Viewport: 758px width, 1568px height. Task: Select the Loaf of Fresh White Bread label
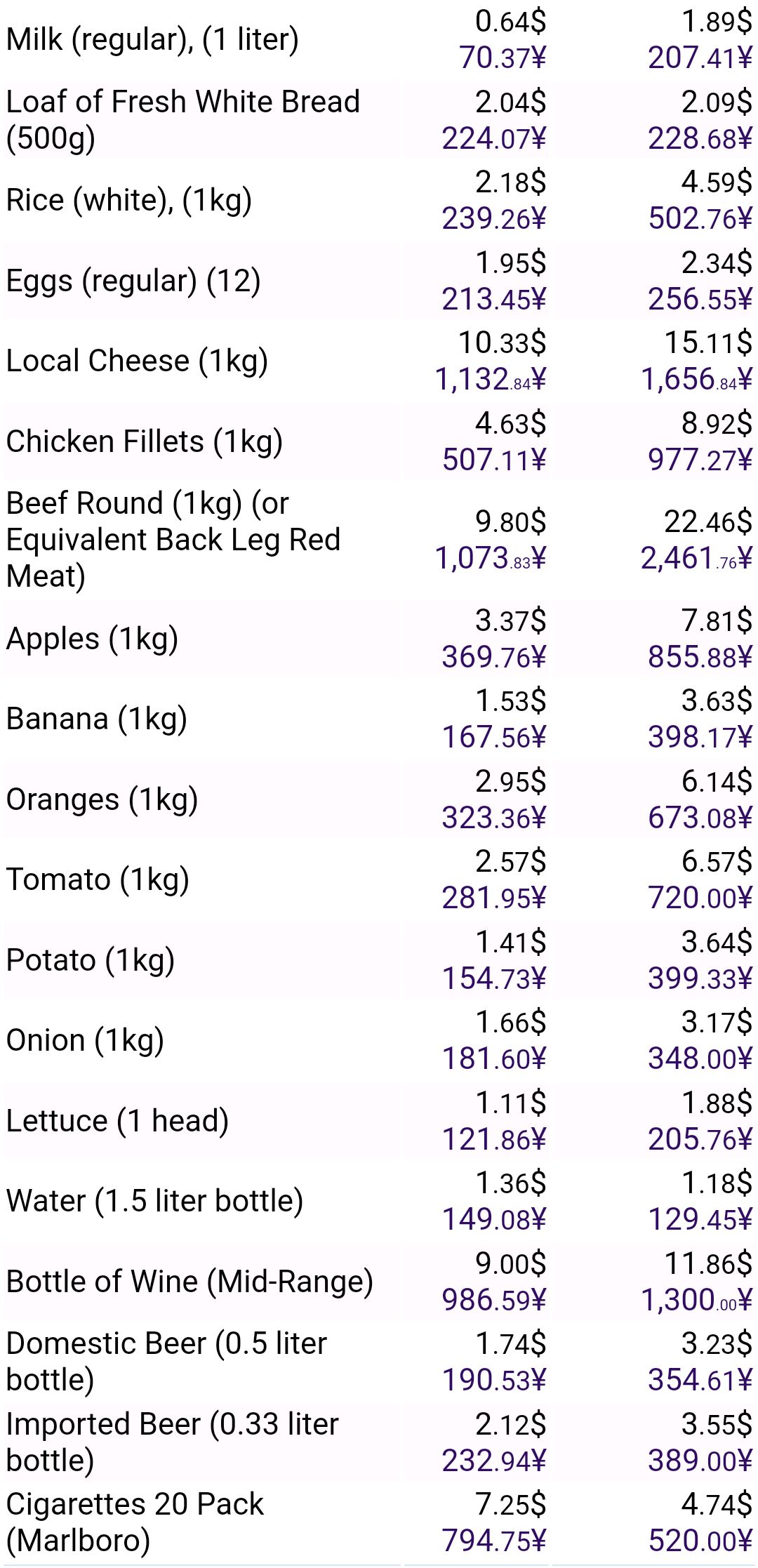click(x=182, y=119)
